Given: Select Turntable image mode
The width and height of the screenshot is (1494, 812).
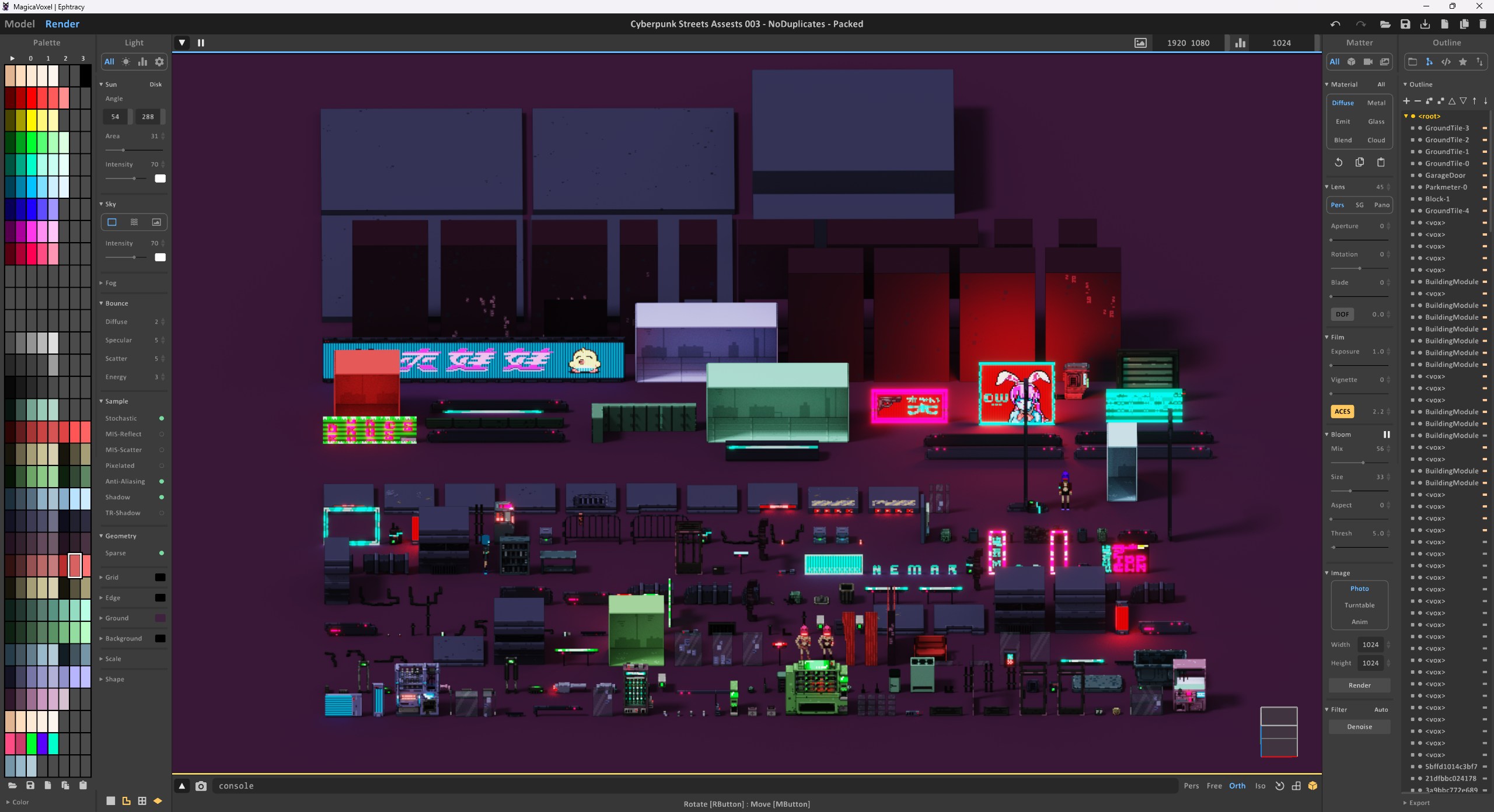Looking at the screenshot, I should 1360,605.
